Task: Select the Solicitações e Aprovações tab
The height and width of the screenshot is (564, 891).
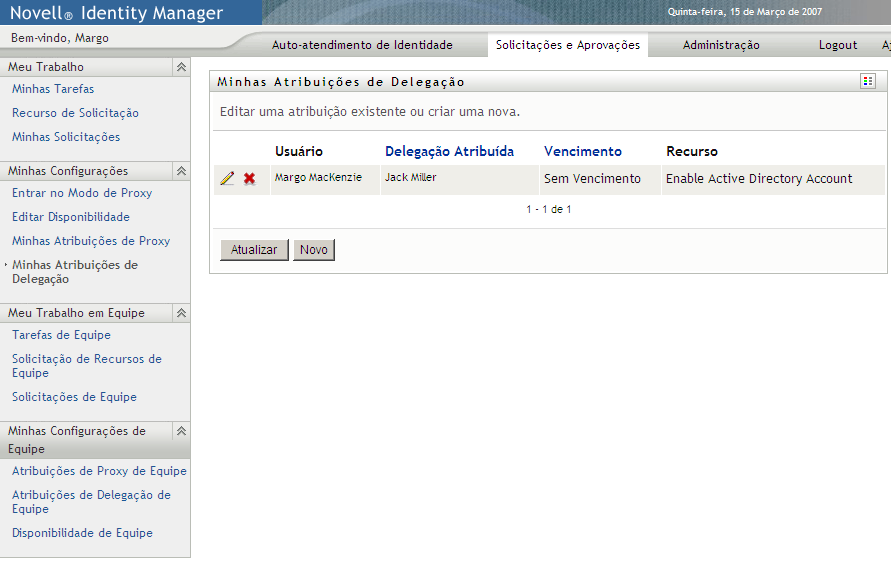Action: [568, 45]
